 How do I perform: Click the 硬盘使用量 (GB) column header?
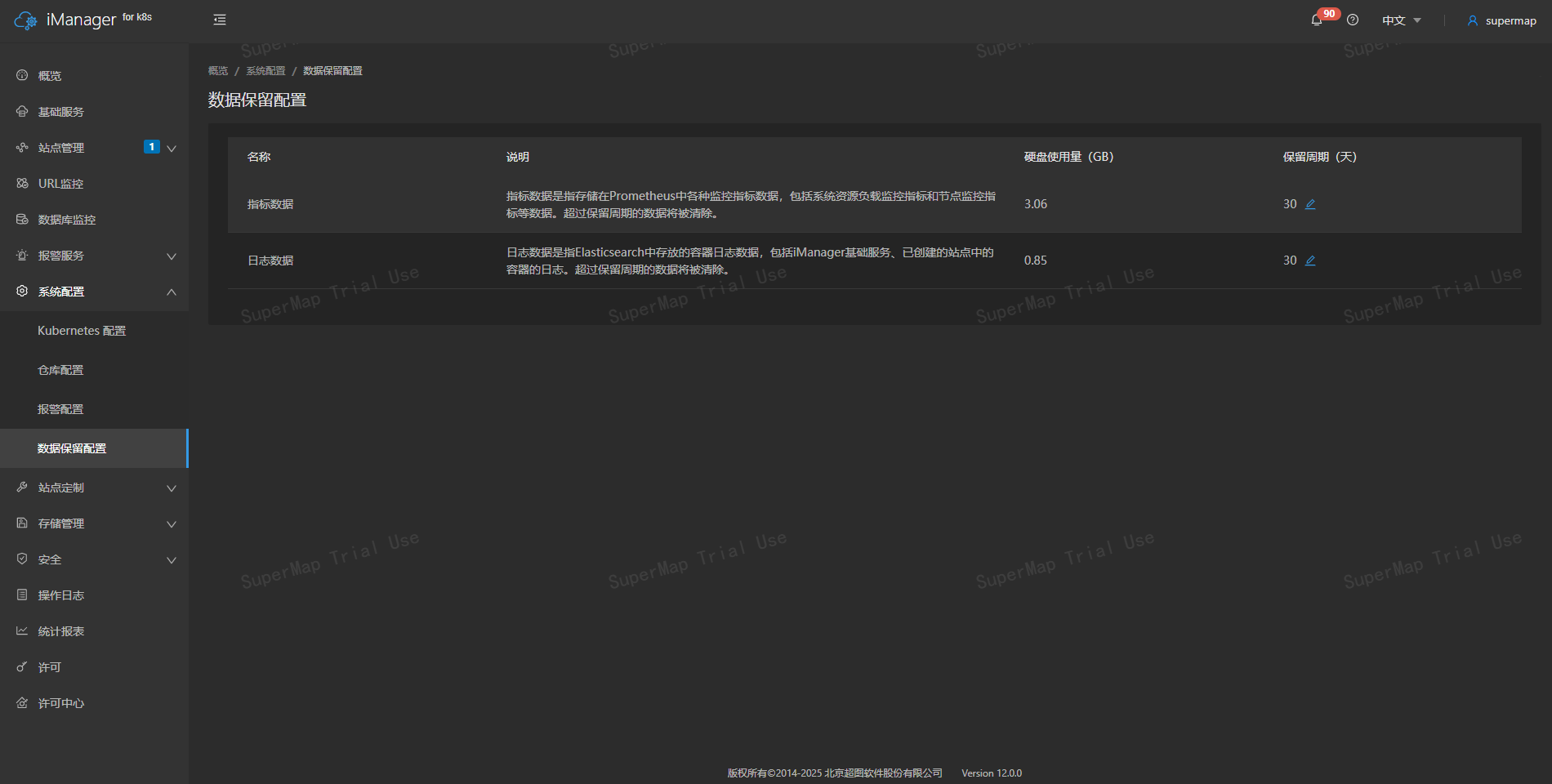point(1068,157)
